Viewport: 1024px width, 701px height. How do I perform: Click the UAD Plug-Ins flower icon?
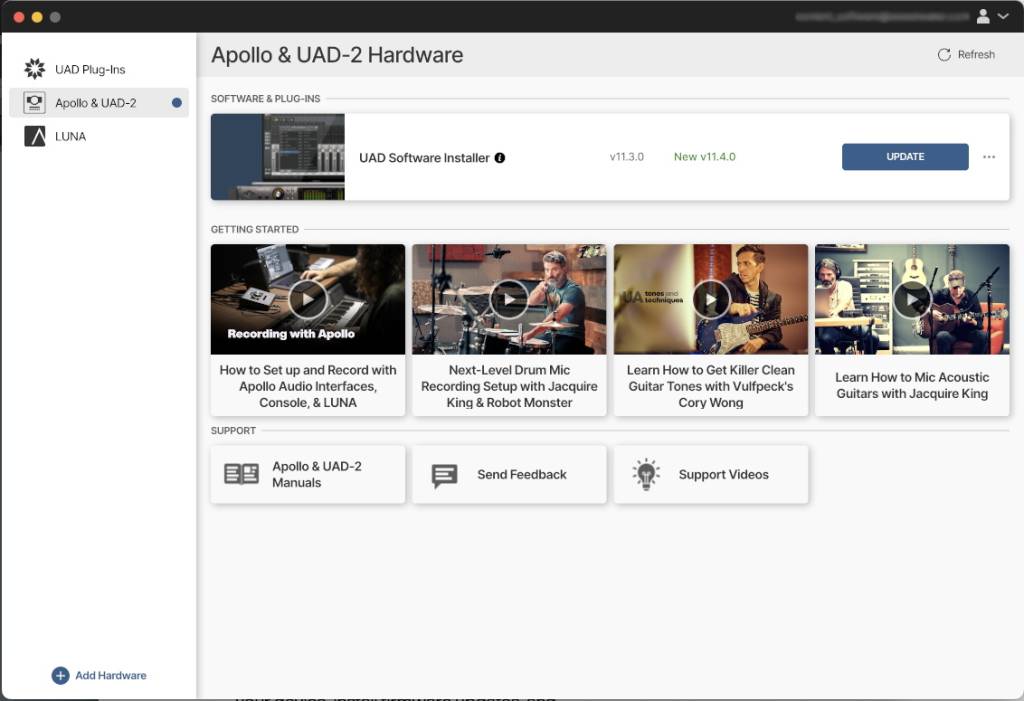35,69
